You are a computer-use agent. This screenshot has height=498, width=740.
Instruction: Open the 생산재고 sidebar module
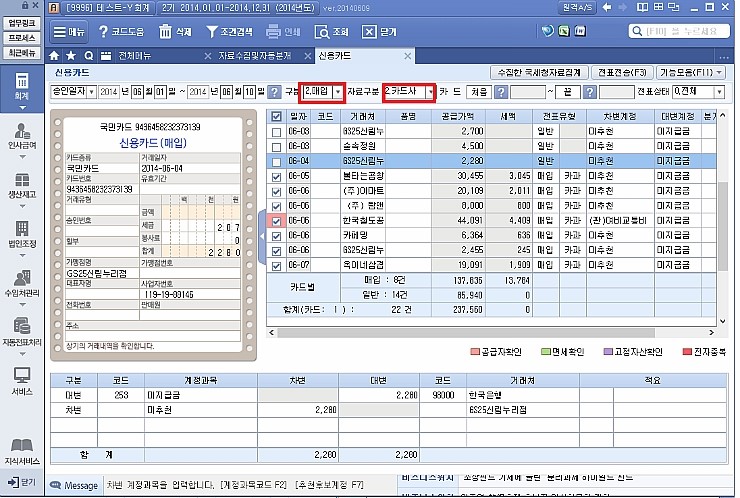click(22, 186)
